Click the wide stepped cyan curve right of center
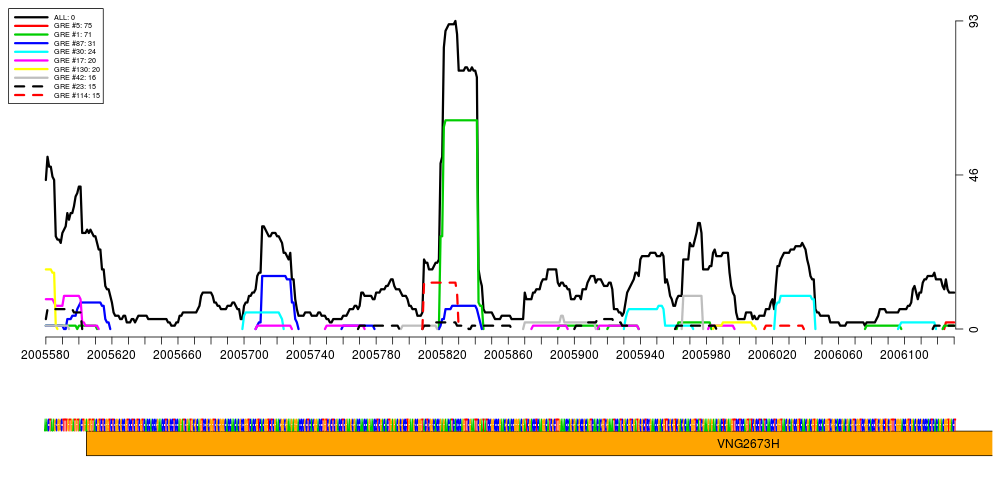This screenshot has height=500, width=1000. pos(643,310)
